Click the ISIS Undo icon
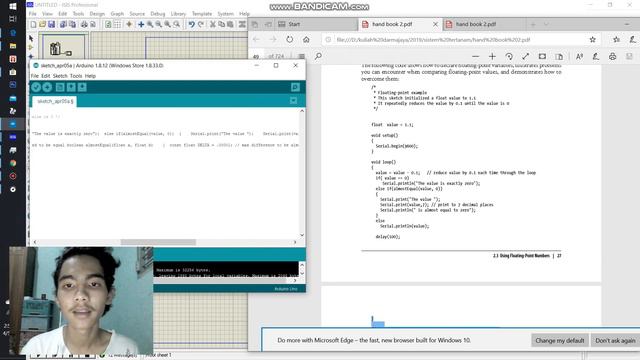Viewport: 640px width, 360px height. click(191, 24)
